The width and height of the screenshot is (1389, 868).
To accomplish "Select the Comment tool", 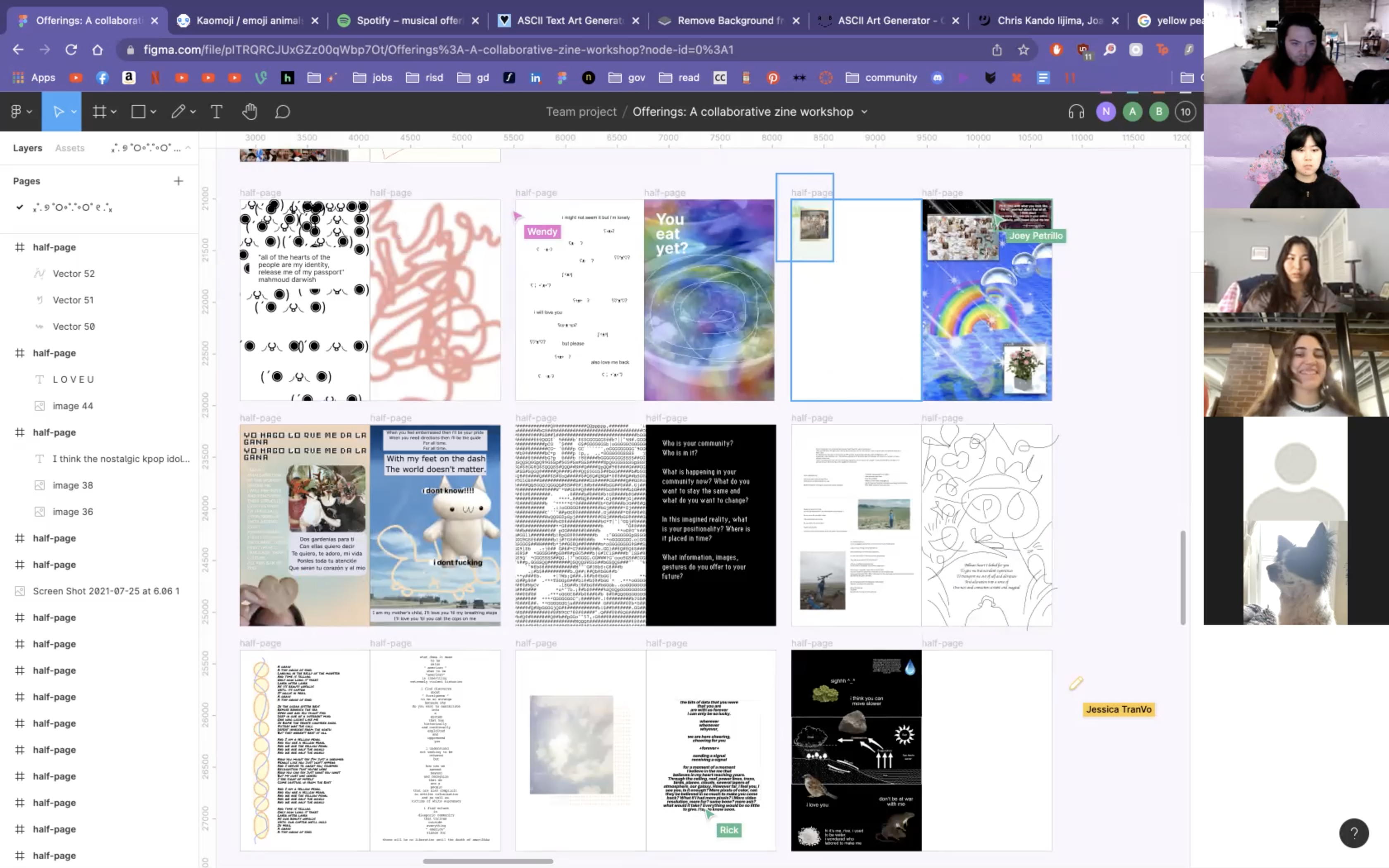I will pos(282,112).
